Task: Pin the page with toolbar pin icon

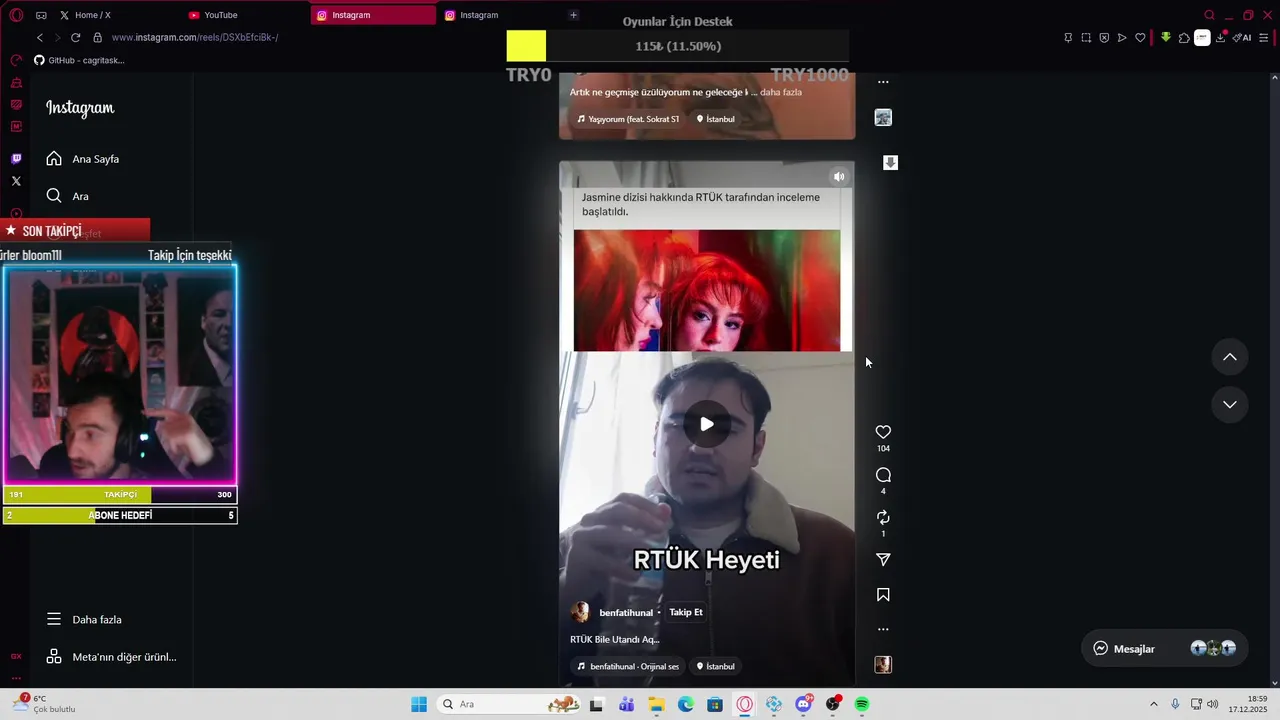Action: (1068, 38)
